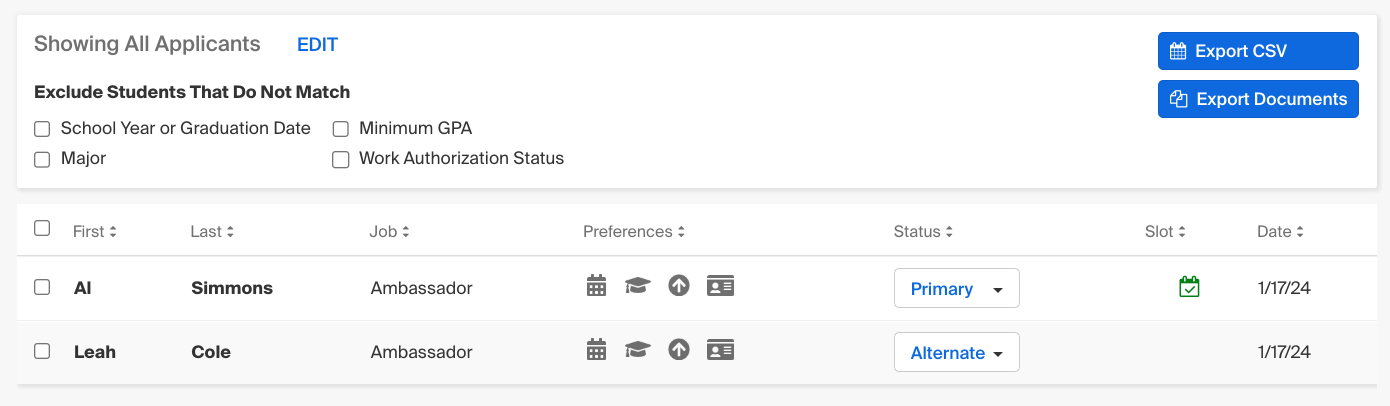Sort the table by Date column header
This screenshot has height=406, width=1390.
pyautogui.click(x=1280, y=232)
